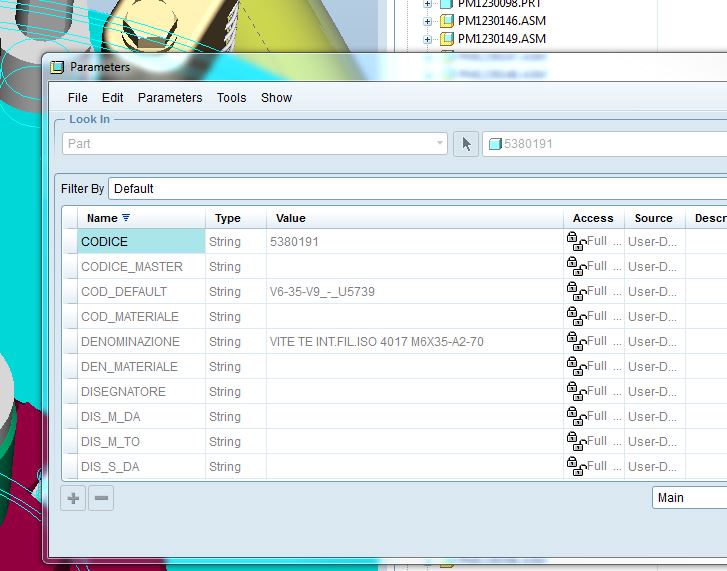Click the CODICE row header selector

coord(70,241)
